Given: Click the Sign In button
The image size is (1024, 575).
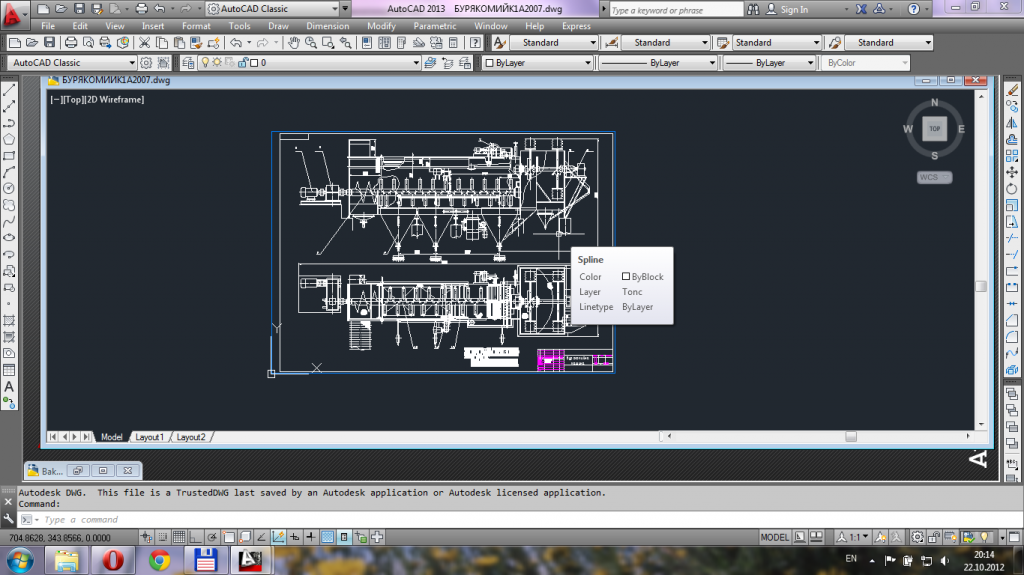Looking at the screenshot, I should click(786, 9).
